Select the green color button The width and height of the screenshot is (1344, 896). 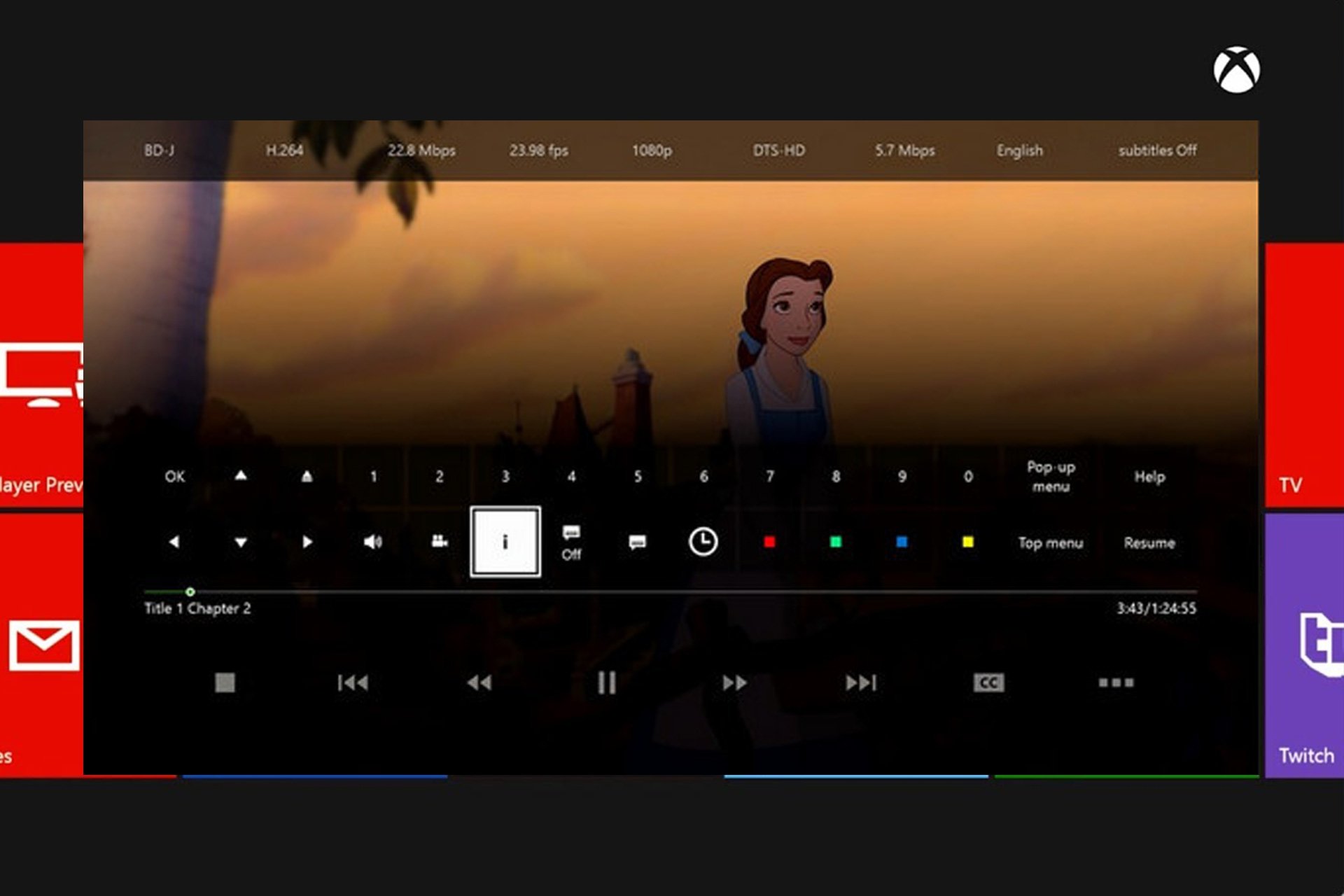pyautogui.click(x=835, y=542)
